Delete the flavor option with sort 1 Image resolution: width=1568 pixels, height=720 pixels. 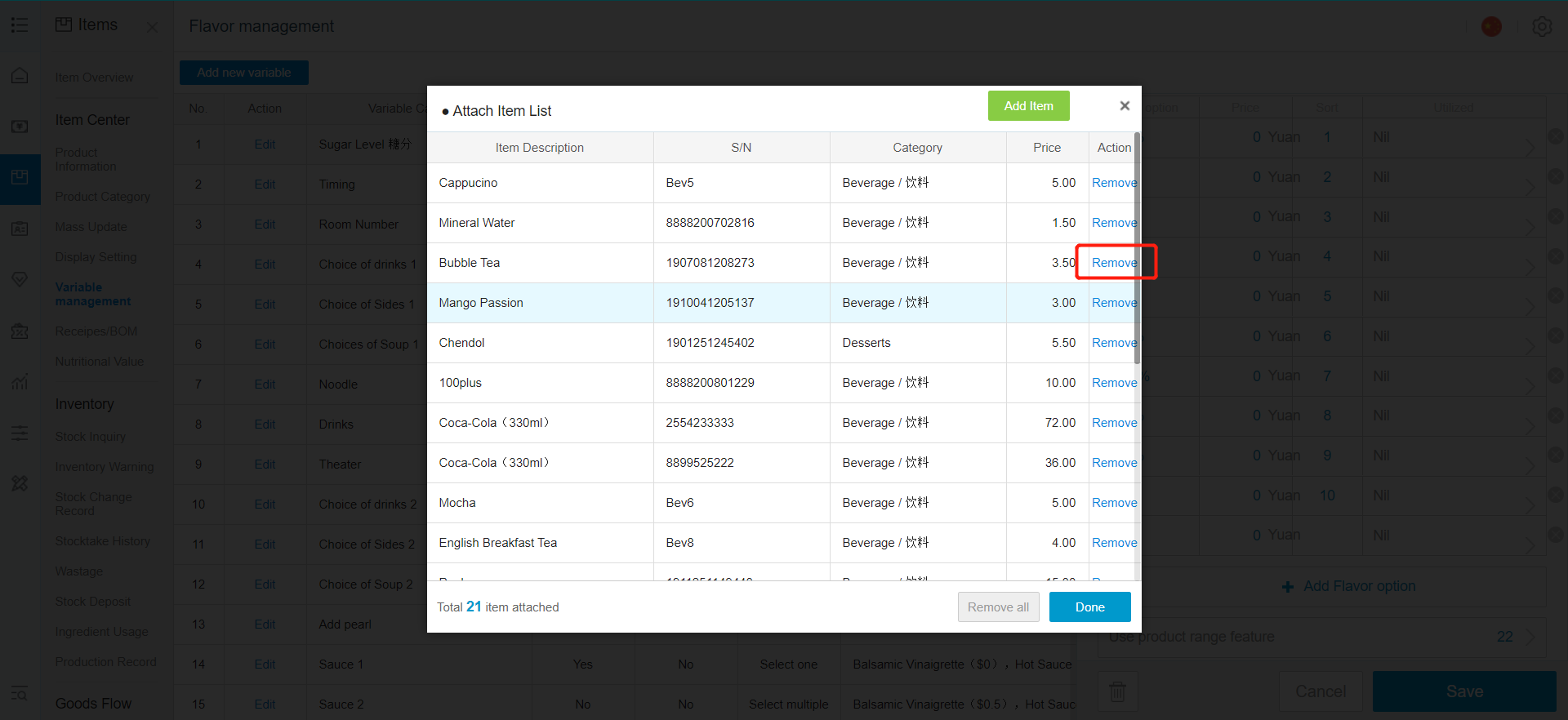point(1556,137)
